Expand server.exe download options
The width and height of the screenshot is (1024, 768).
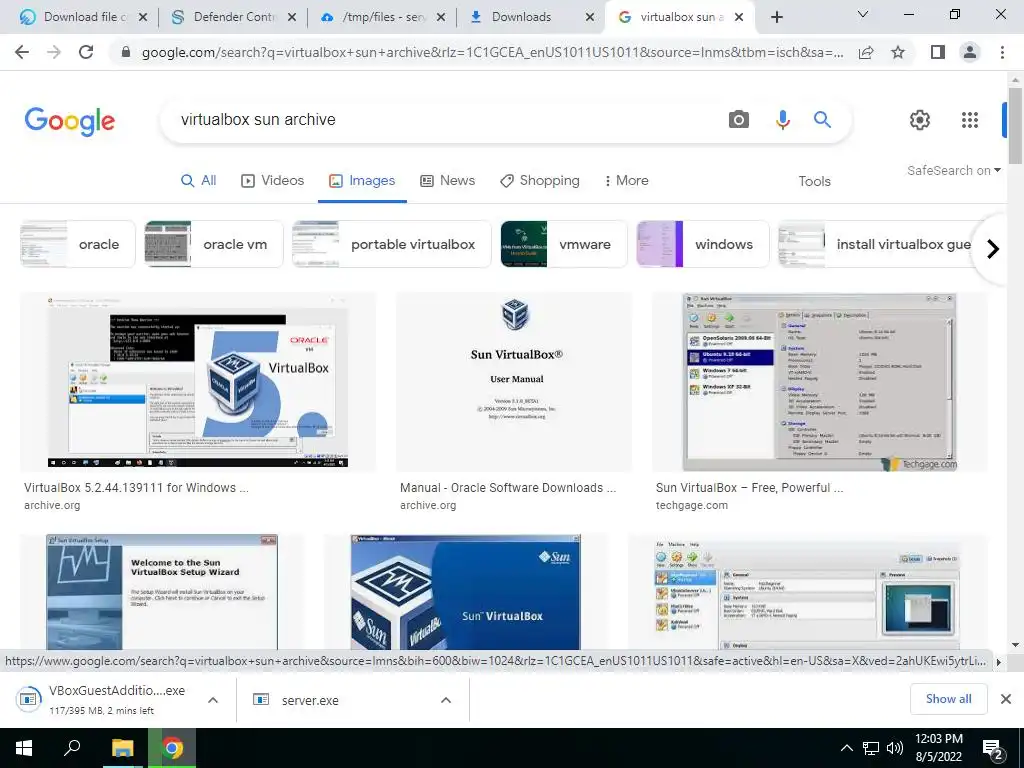446,700
